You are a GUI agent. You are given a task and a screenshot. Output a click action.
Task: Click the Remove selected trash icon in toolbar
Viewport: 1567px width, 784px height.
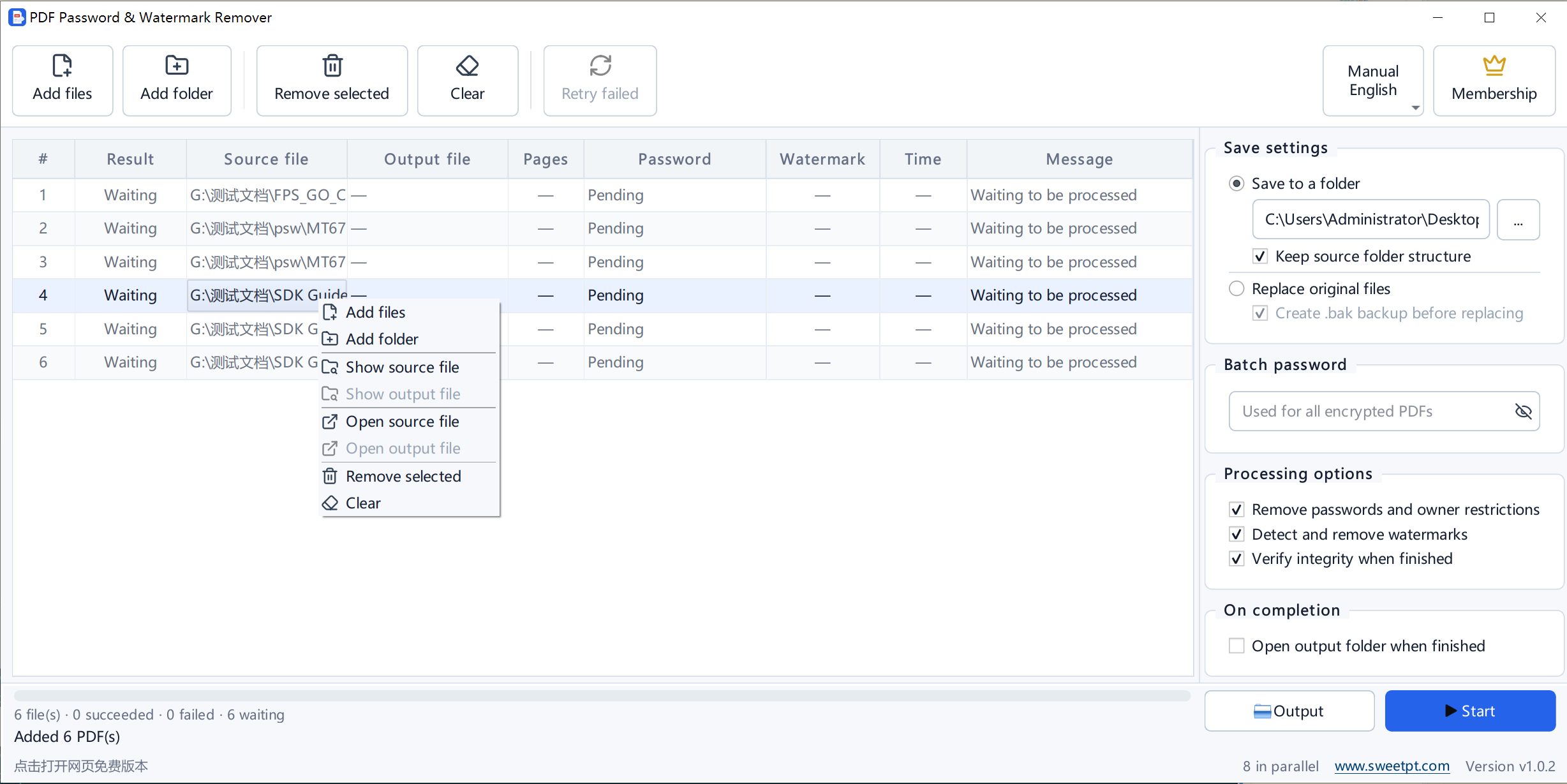(x=332, y=66)
